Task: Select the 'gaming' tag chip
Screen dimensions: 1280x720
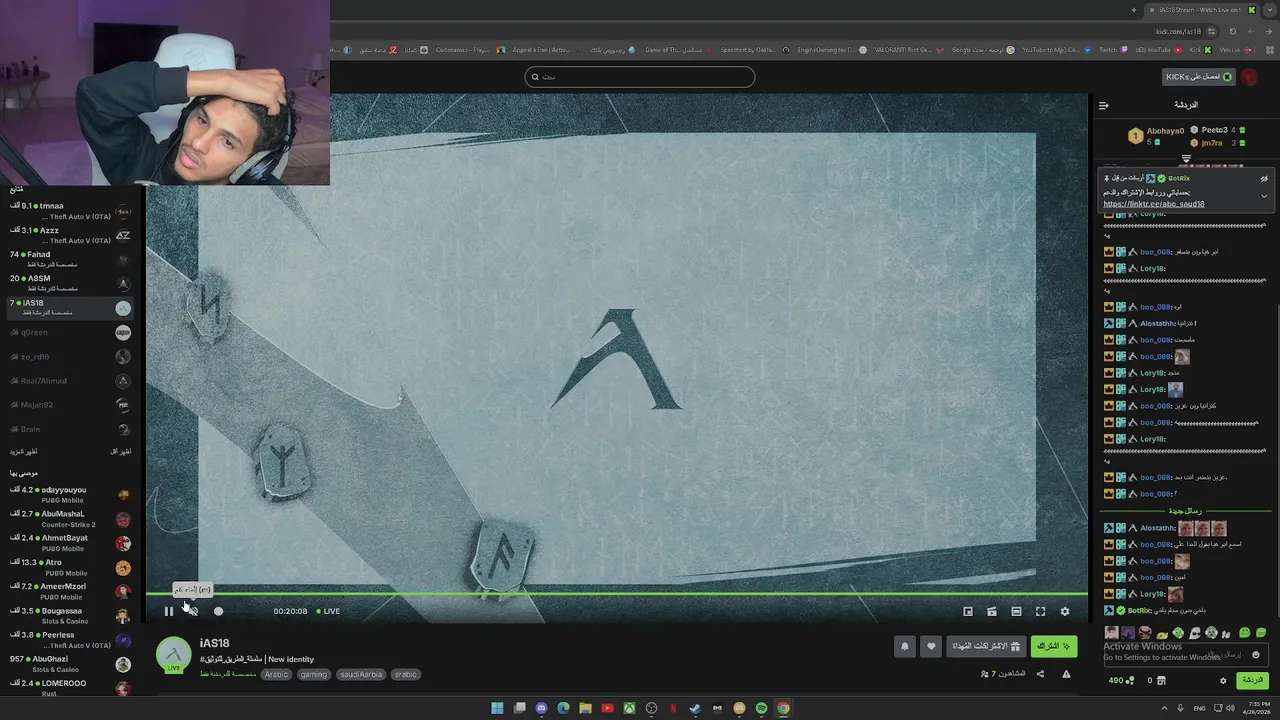Action: click(x=314, y=674)
